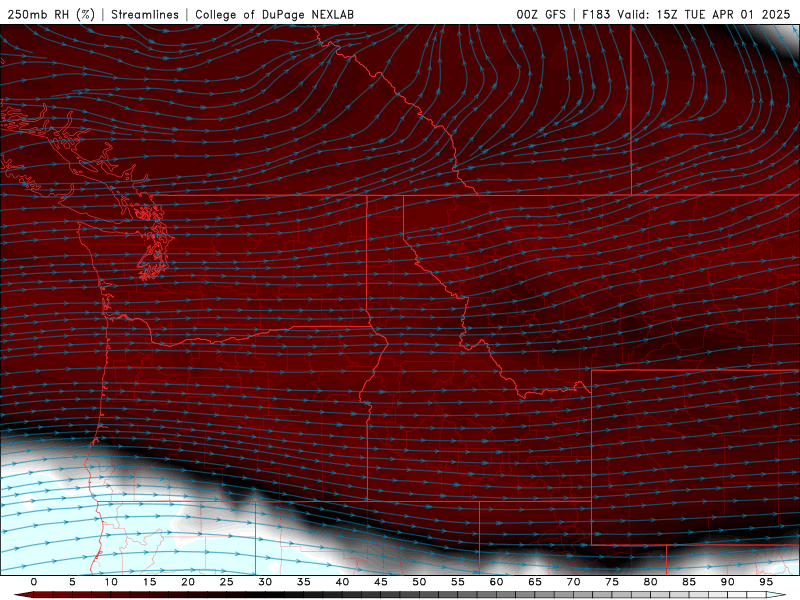This screenshot has width=800, height=600.
Task: Select the "90" label on the color scale
Action: (x=728, y=582)
